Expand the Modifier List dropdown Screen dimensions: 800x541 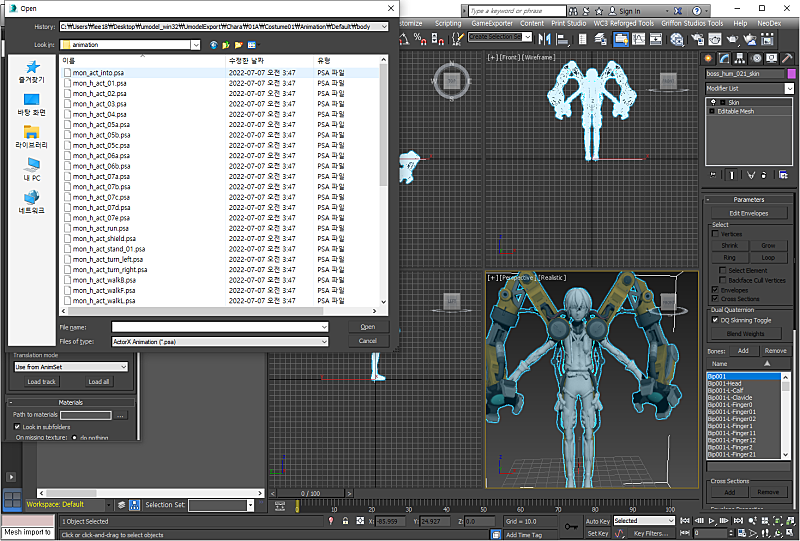click(749, 88)
